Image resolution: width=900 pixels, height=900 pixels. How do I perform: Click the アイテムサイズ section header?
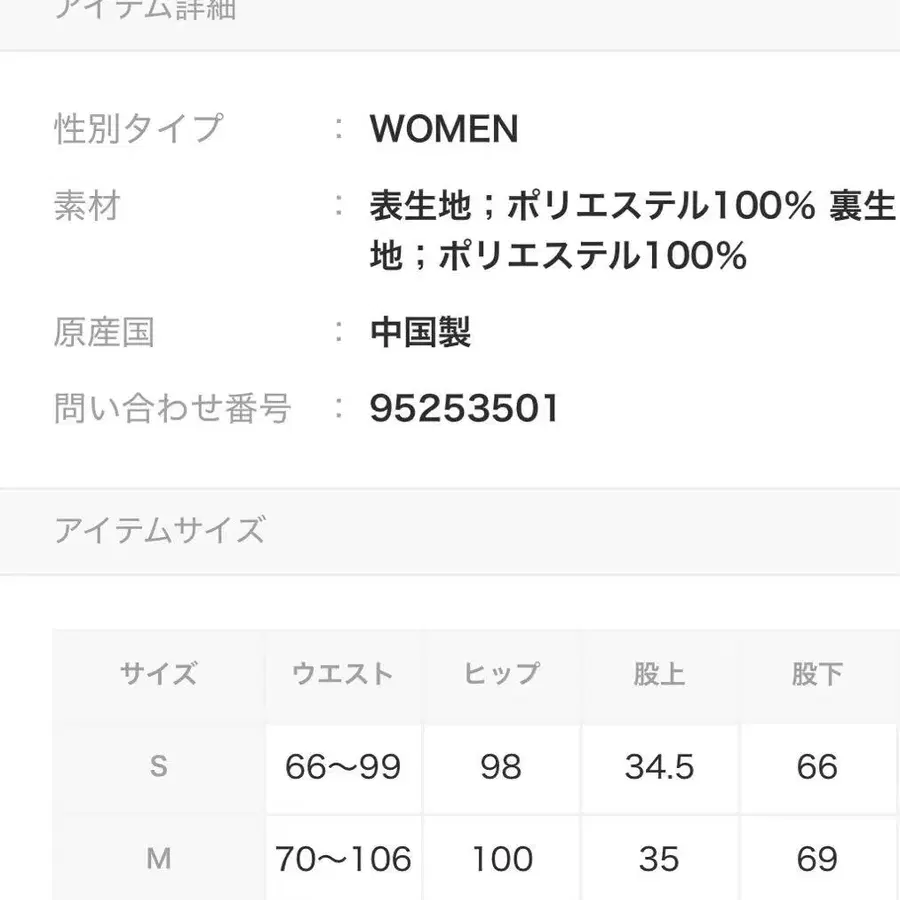point(160,530)
